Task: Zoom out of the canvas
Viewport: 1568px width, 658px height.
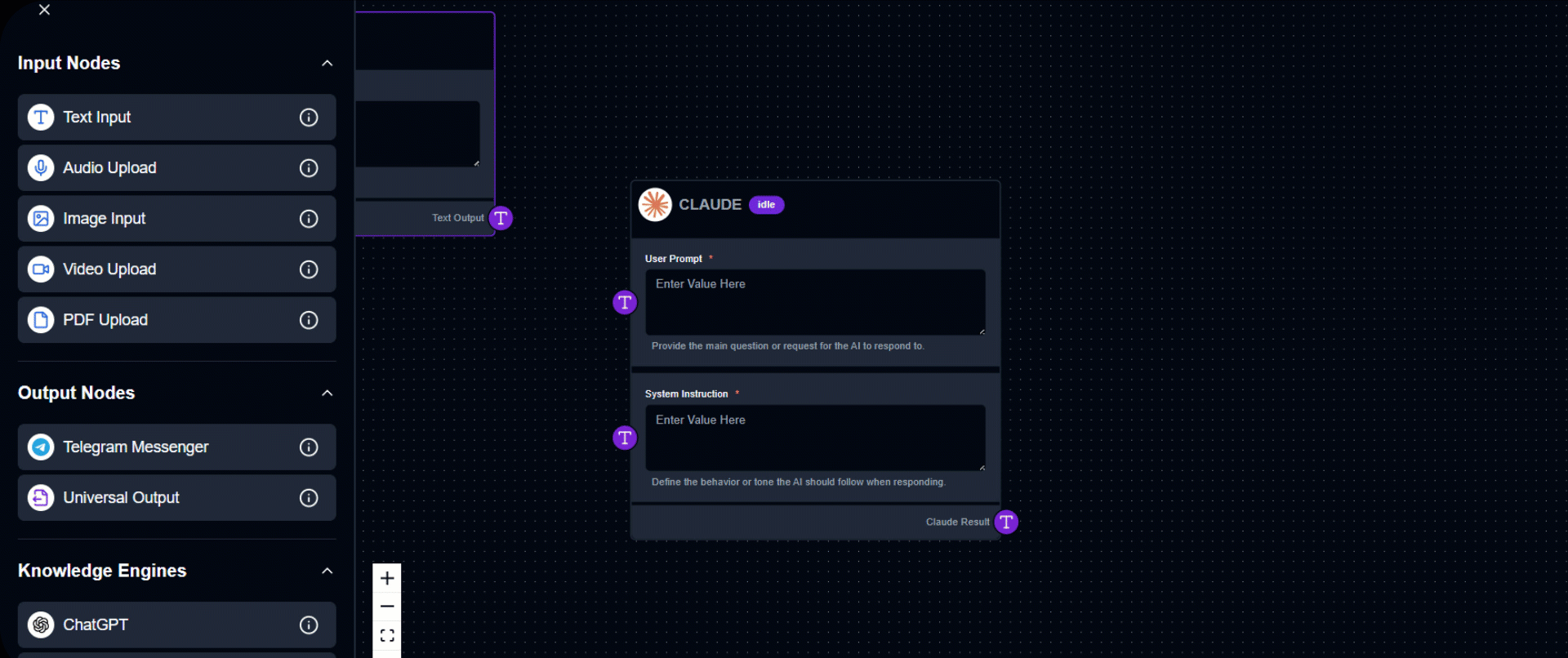Action: (387, 607)
